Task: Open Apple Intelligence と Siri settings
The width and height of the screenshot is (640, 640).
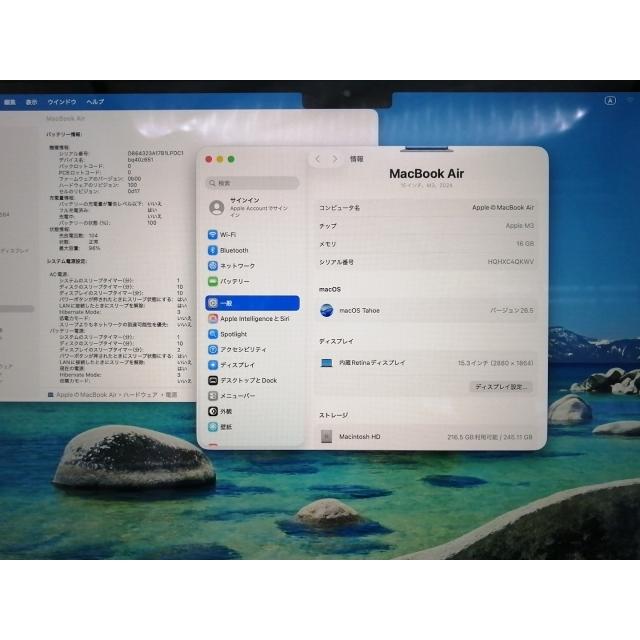Action: [249, 319]
